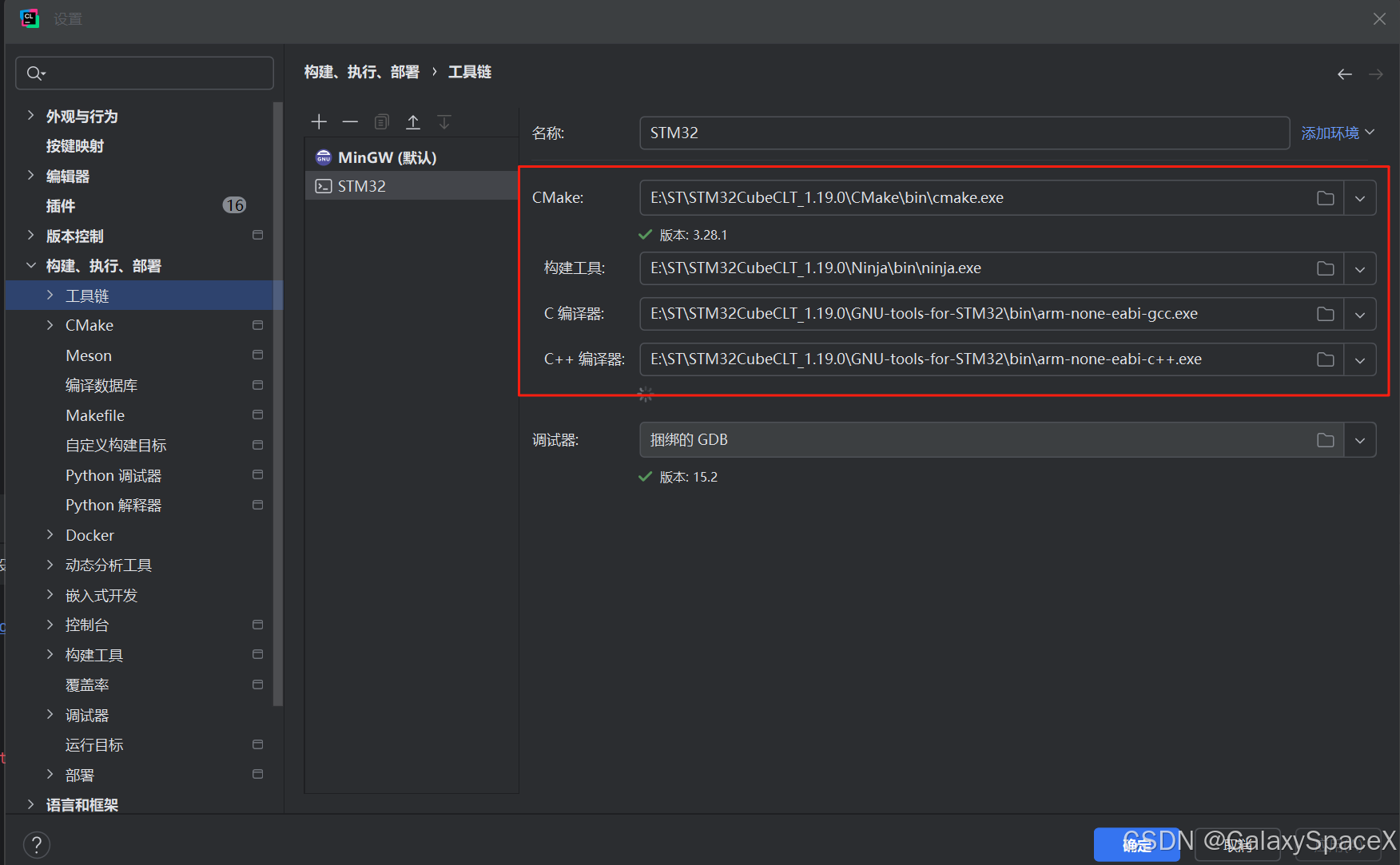Browse folder for C++ compiler path
The image size is (1400, 865).
pyautogui.click(x=1326, y=359)
